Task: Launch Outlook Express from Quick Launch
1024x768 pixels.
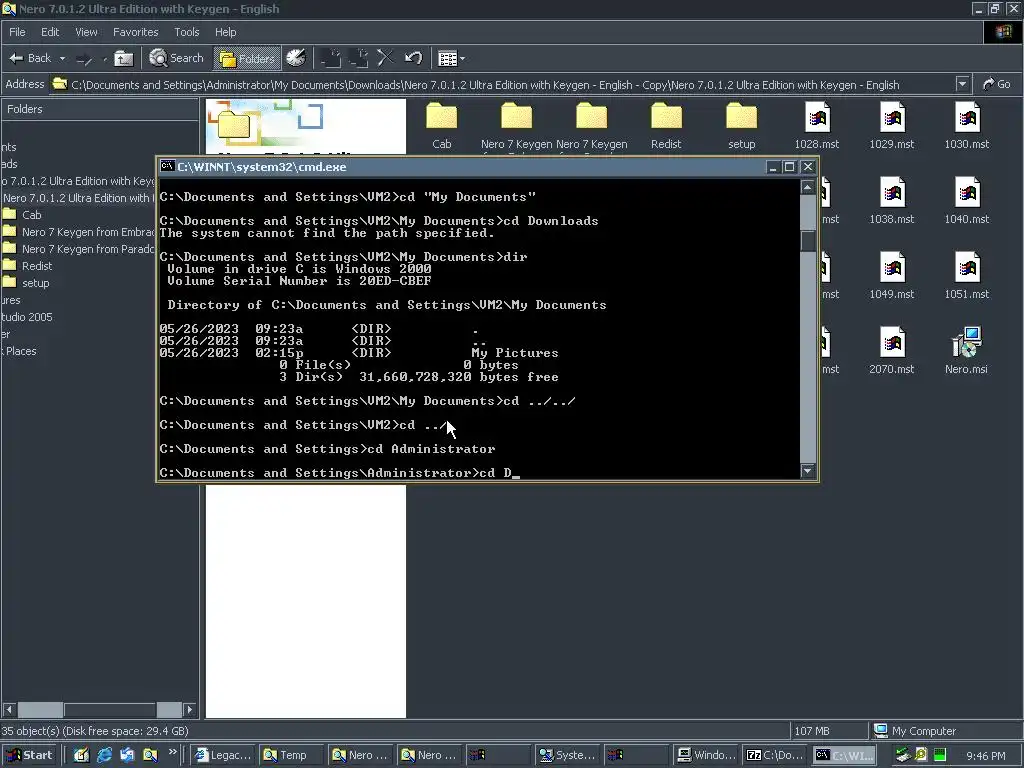Action: click(x=127, y=755)
